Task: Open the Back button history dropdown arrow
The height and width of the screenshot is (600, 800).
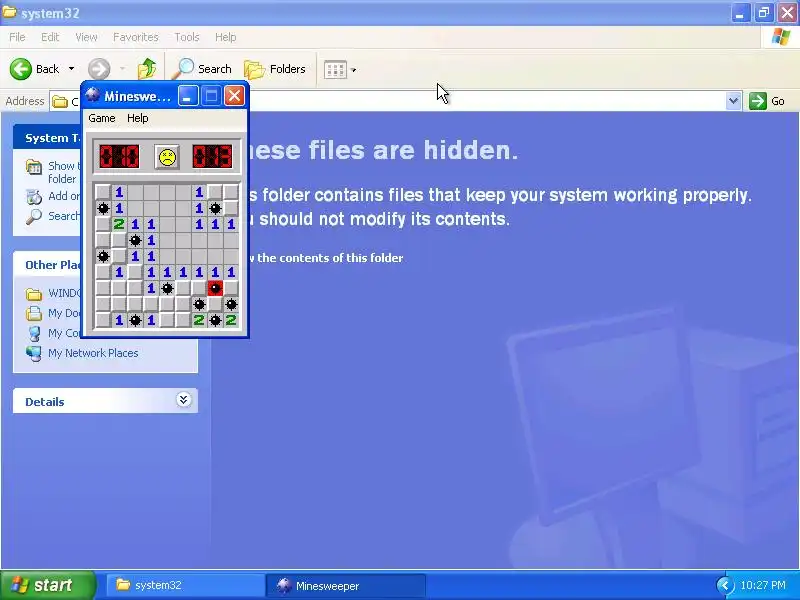Action: pyautogui.click(x=71, y=69)
